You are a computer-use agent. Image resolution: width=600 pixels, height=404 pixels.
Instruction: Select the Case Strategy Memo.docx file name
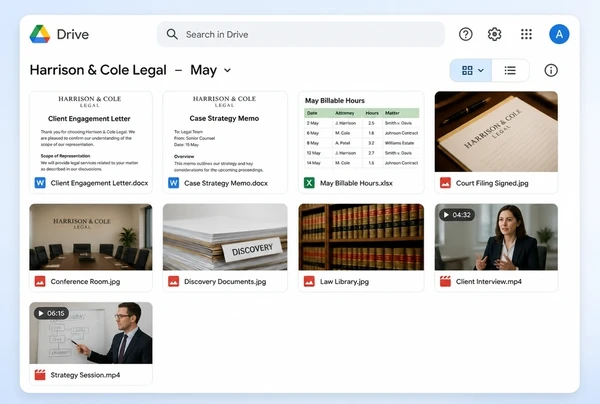(x=226, y=183)
